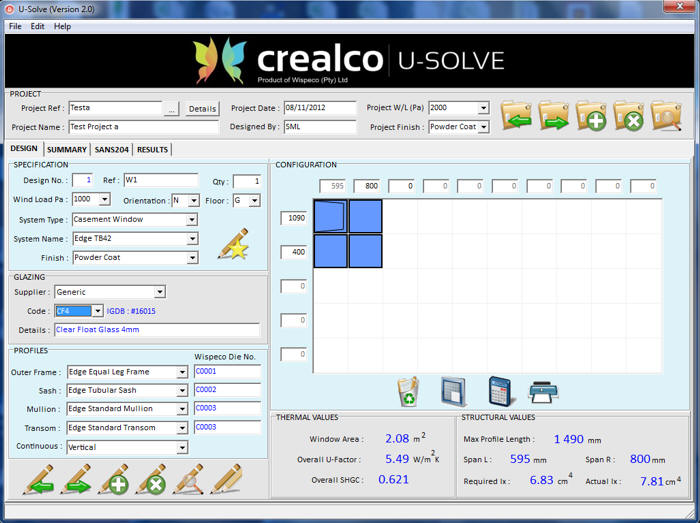700x523 pixels.
Task: Click the recycle bin clear configuration icon
Action: (x=408, y=392)
